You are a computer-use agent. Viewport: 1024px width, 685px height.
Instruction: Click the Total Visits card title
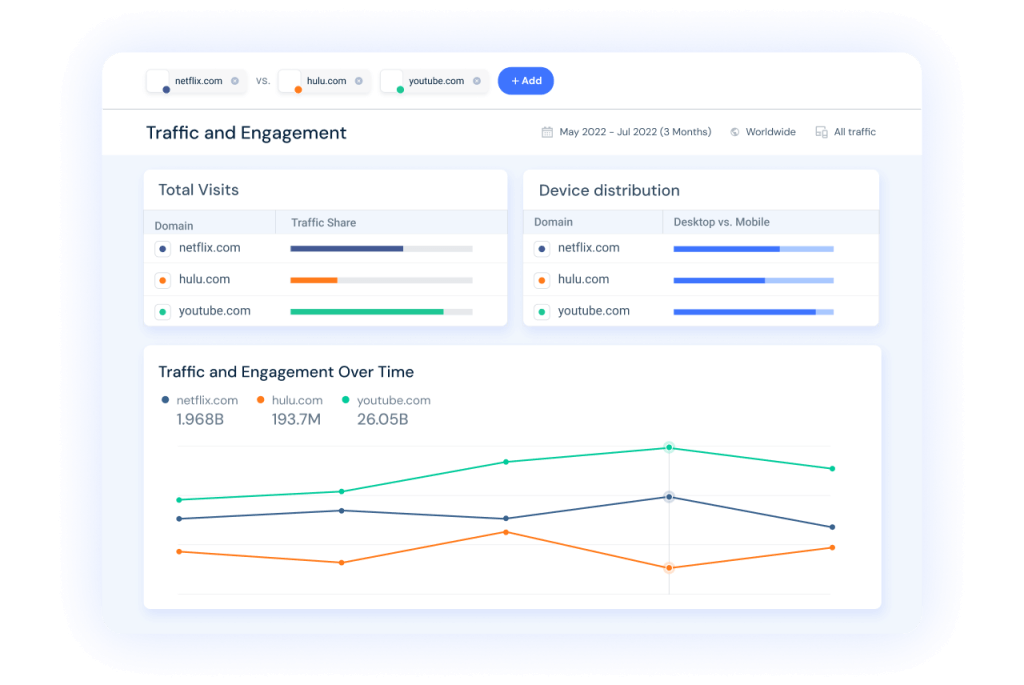199,190
